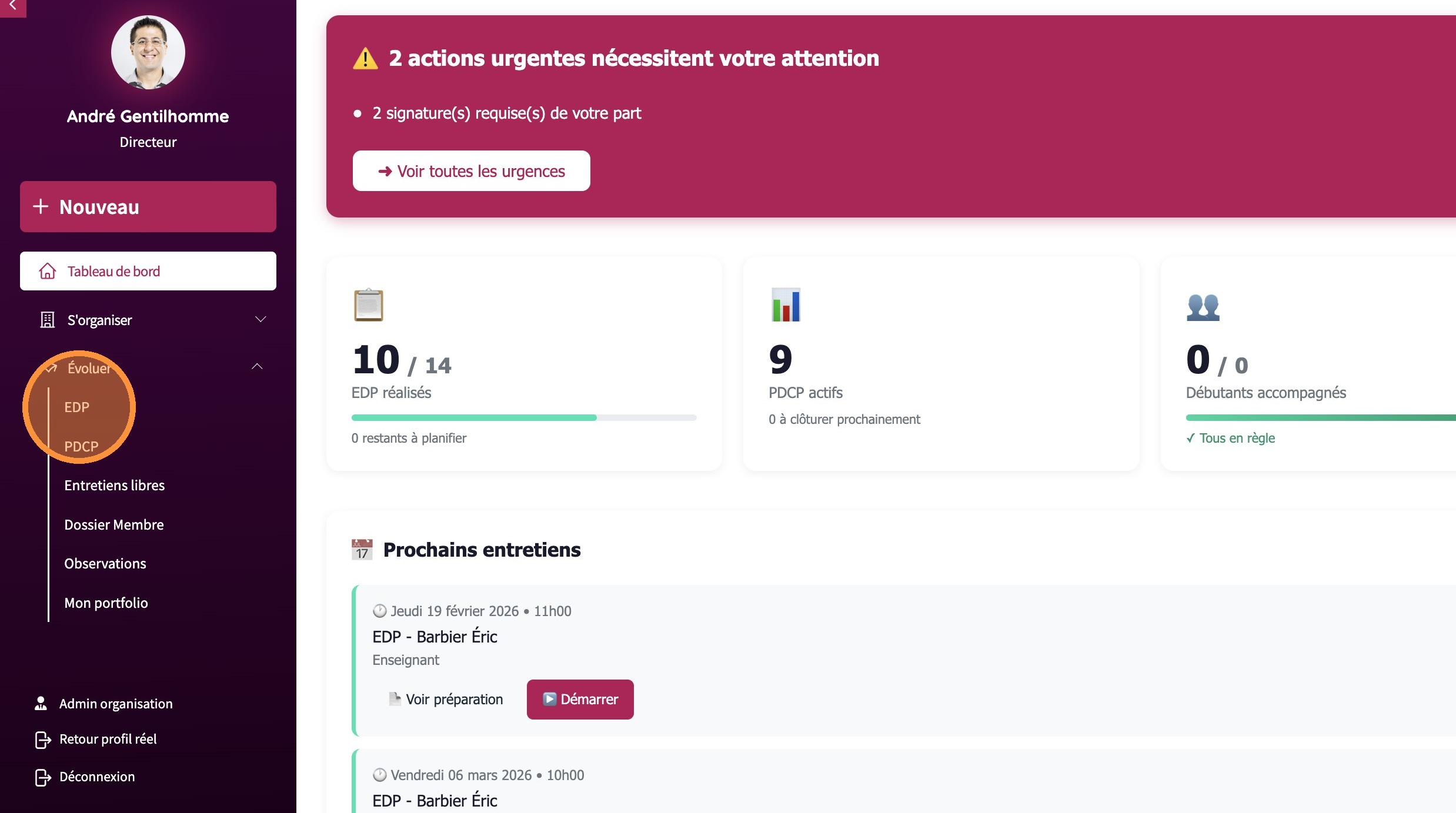This screenshot has height=813, width=1456.
Task: Click the bar chart icon on PDCP actifs card
Action: pos(786,305)
